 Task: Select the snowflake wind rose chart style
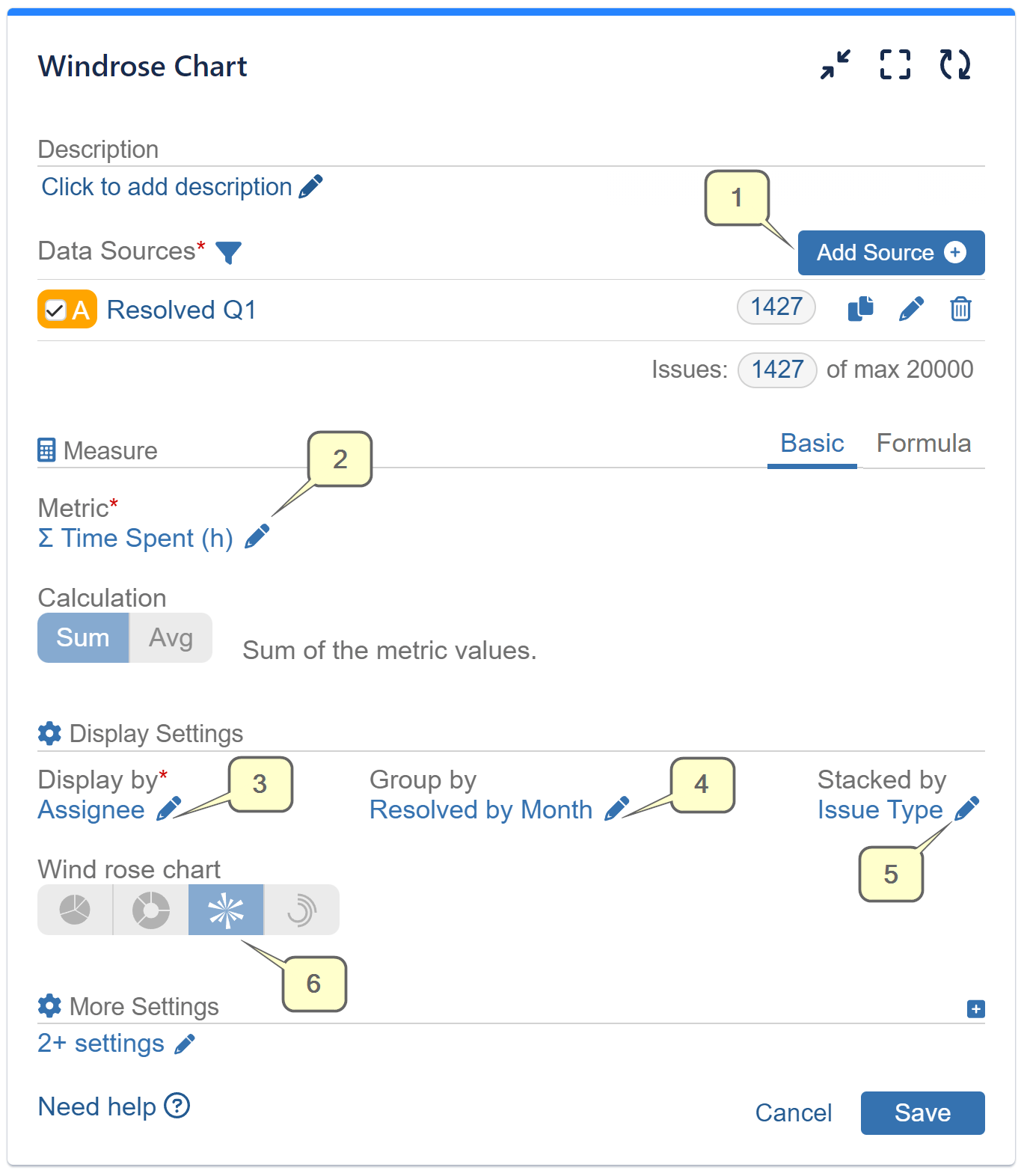click(x=225, y=910)
